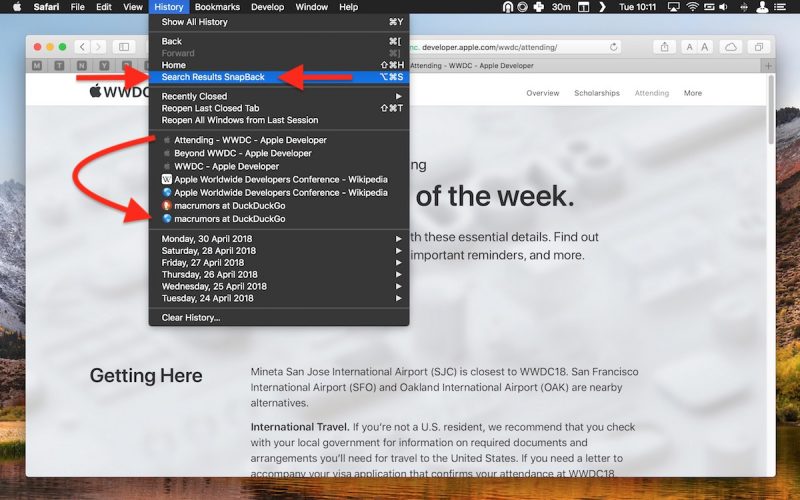Close the open History menu title
This screenshot has height=500, width=800.
pos(169,7)
